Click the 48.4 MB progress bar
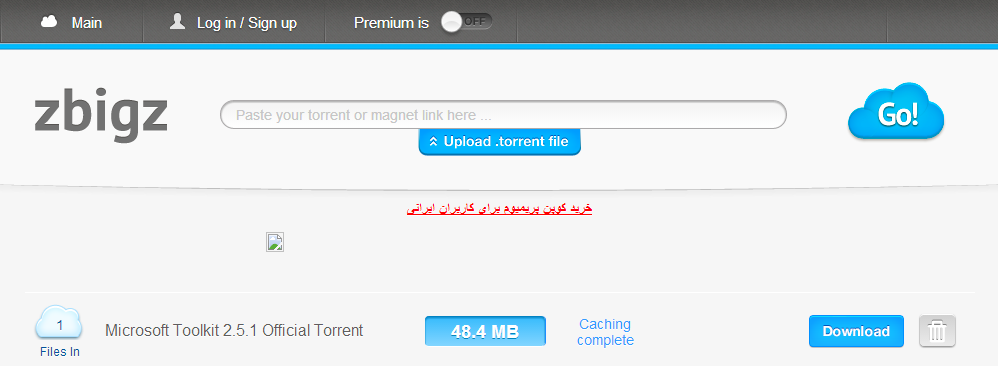Screen dimensions: 998x366 tap(486, 331)
